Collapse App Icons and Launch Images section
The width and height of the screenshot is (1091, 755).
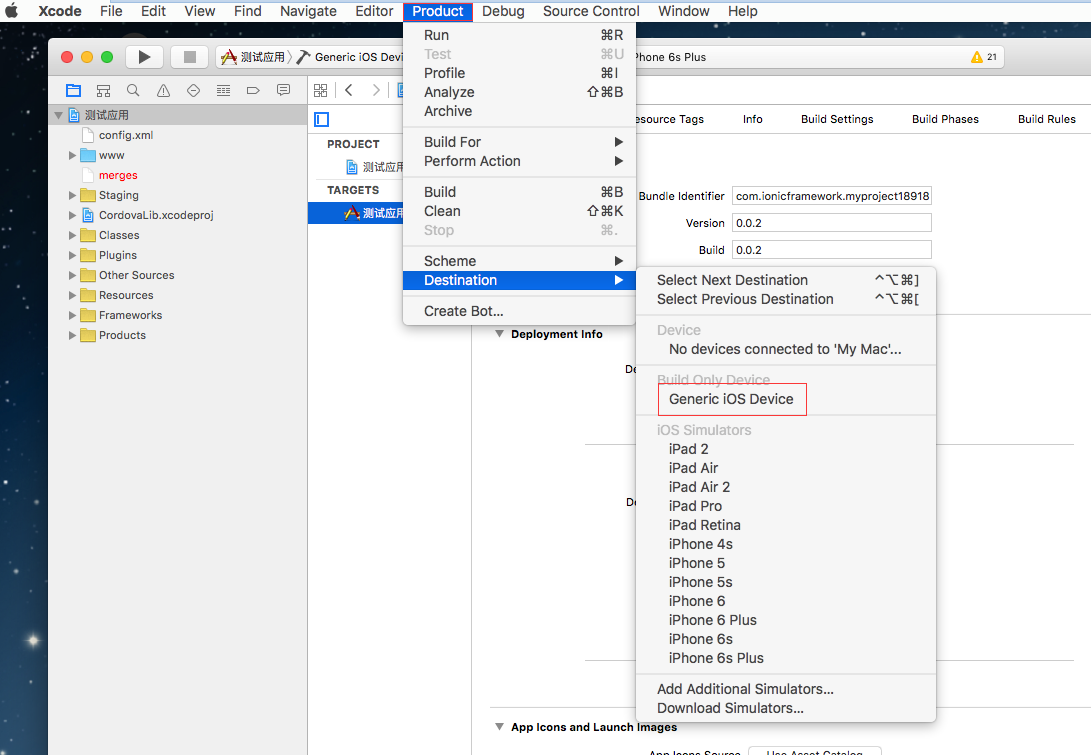(499, 726)
